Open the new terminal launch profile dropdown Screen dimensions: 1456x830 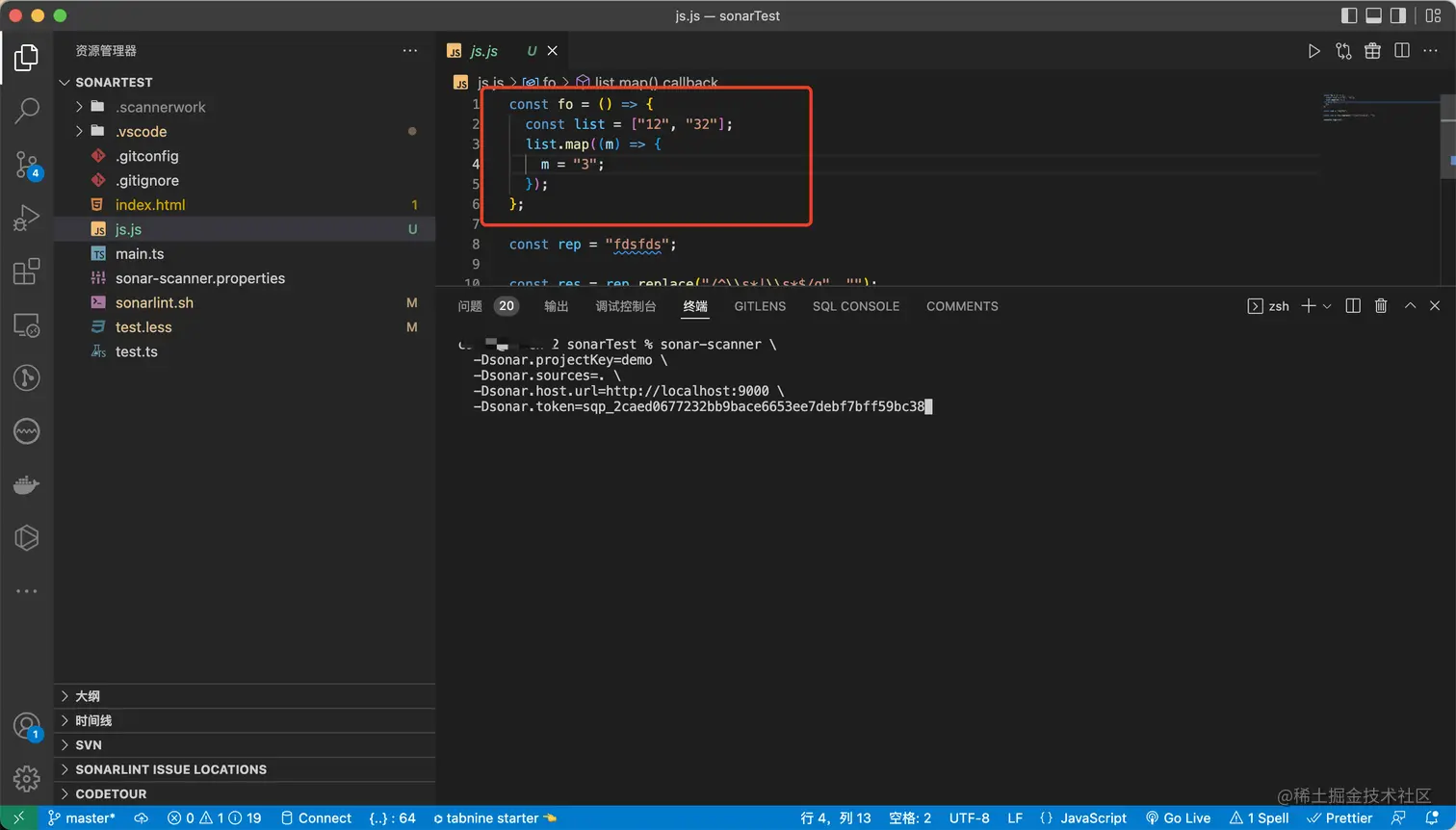pos(1327,306)
